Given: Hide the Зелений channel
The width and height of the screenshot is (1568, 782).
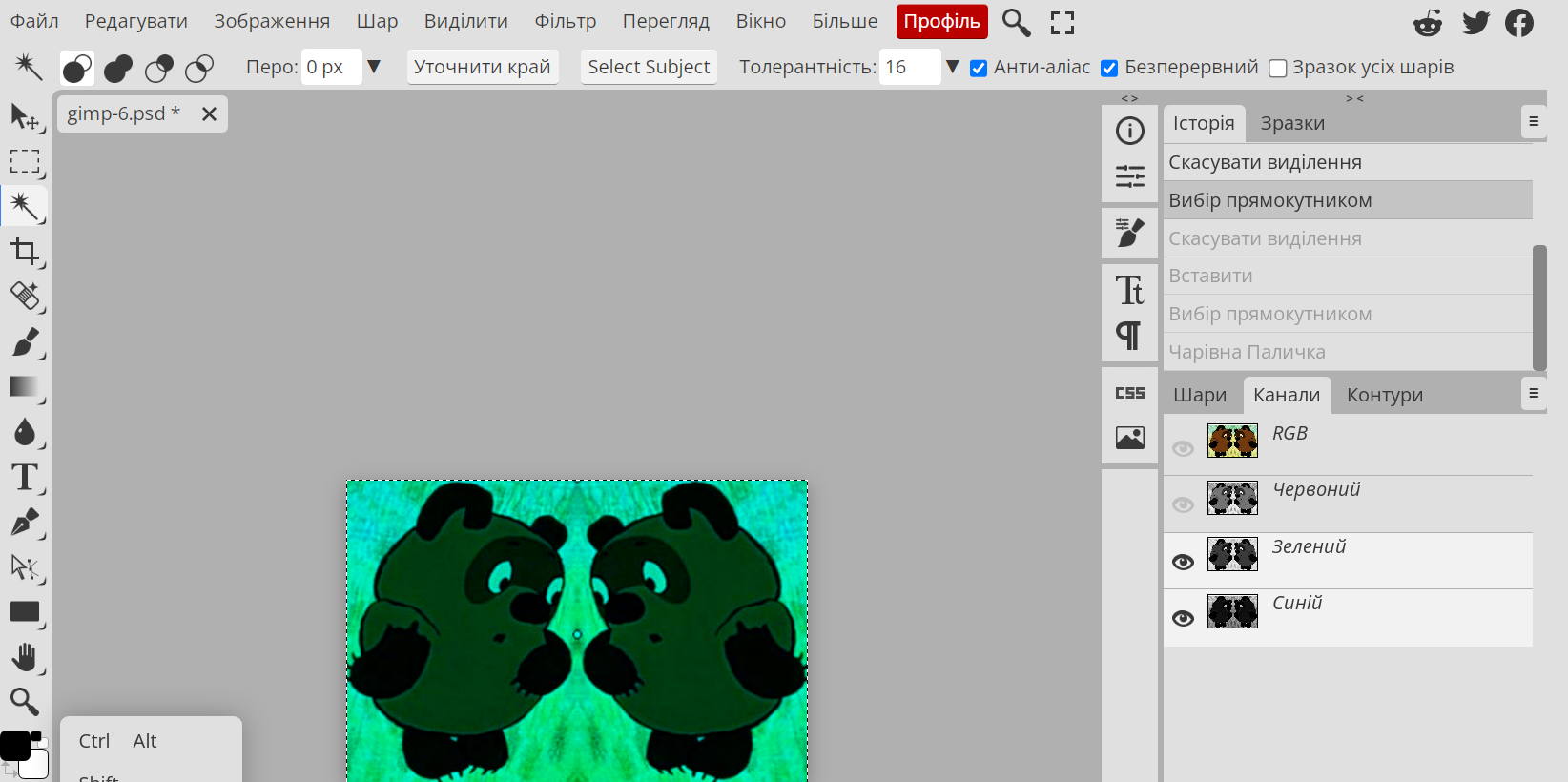Looking at the screenshot, I should click(x=1183, y=562).
